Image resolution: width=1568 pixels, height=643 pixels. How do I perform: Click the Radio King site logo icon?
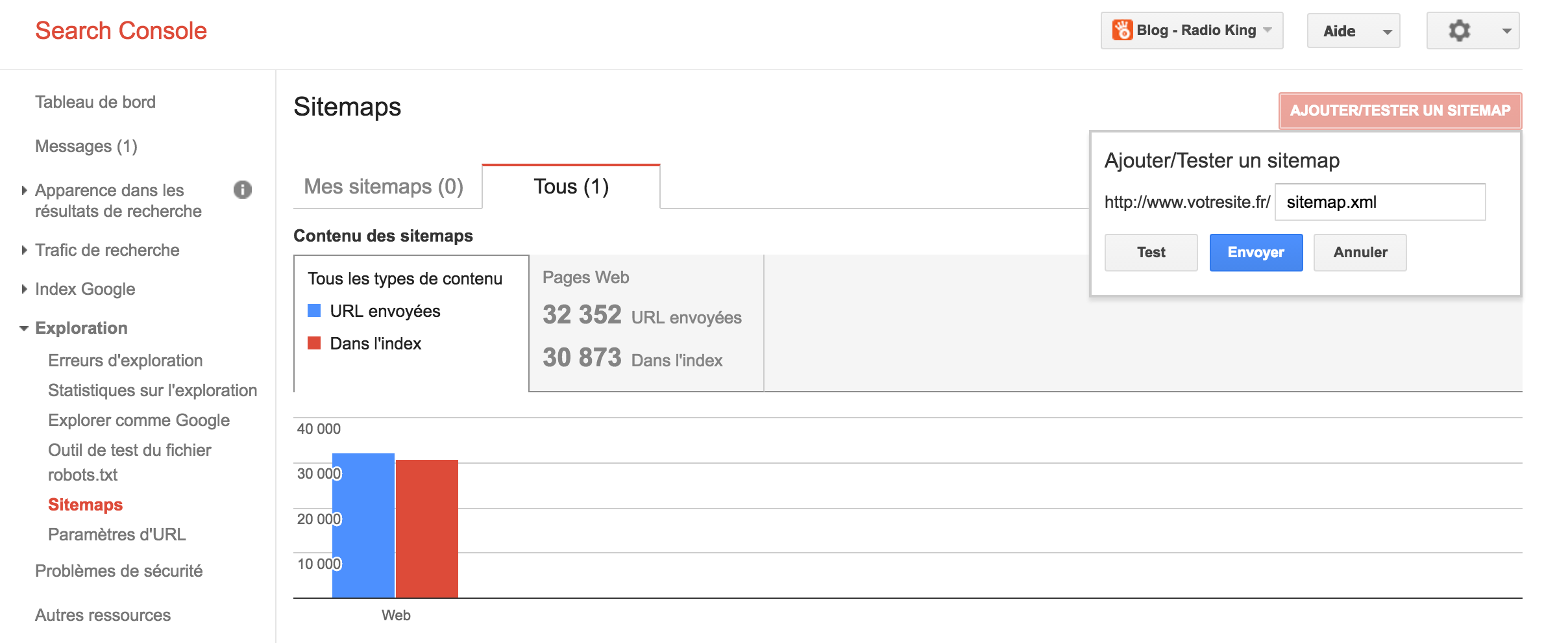click(1122, 30)
